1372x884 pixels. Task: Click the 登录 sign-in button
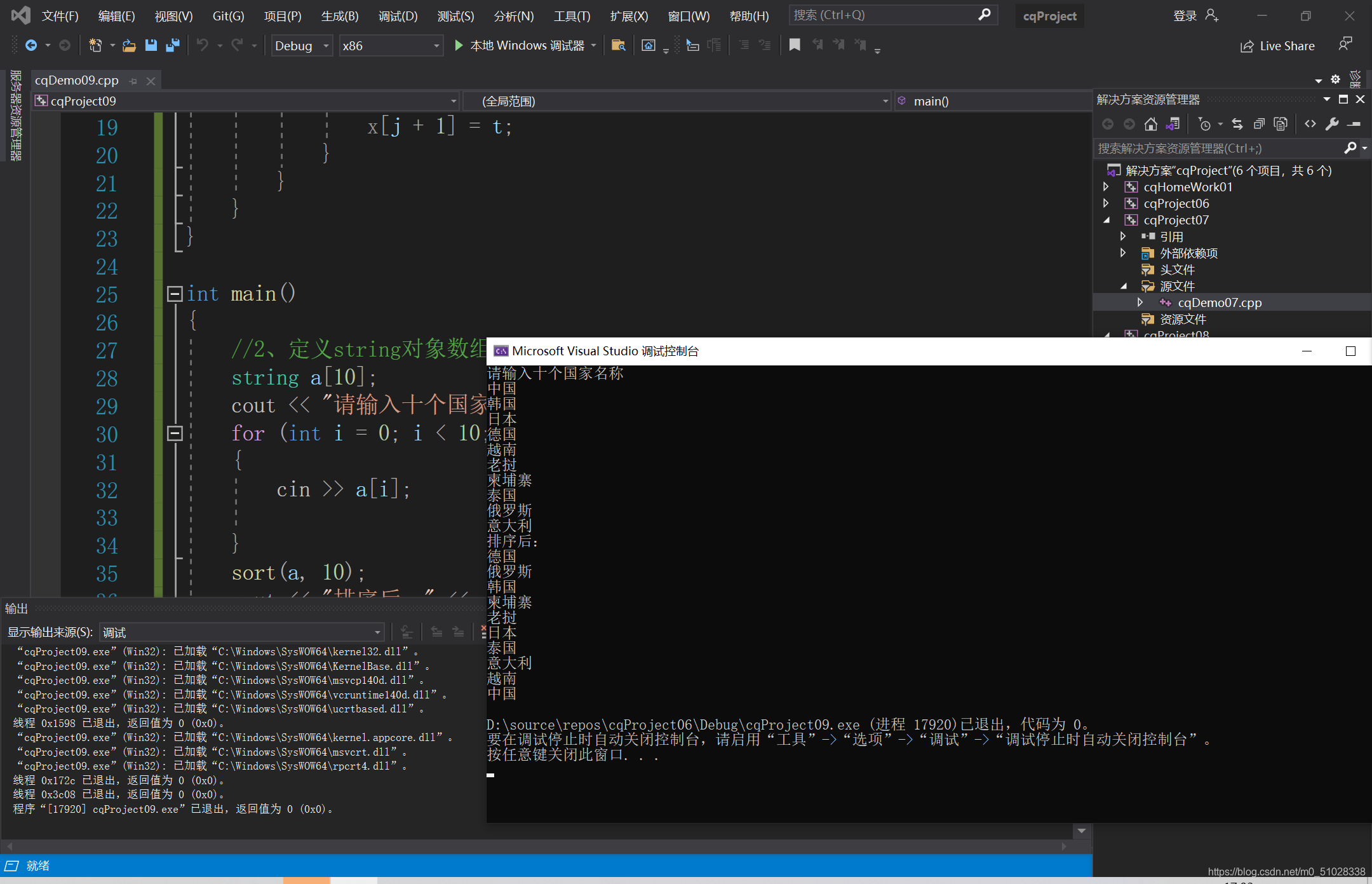click(x=1185, y=16)
